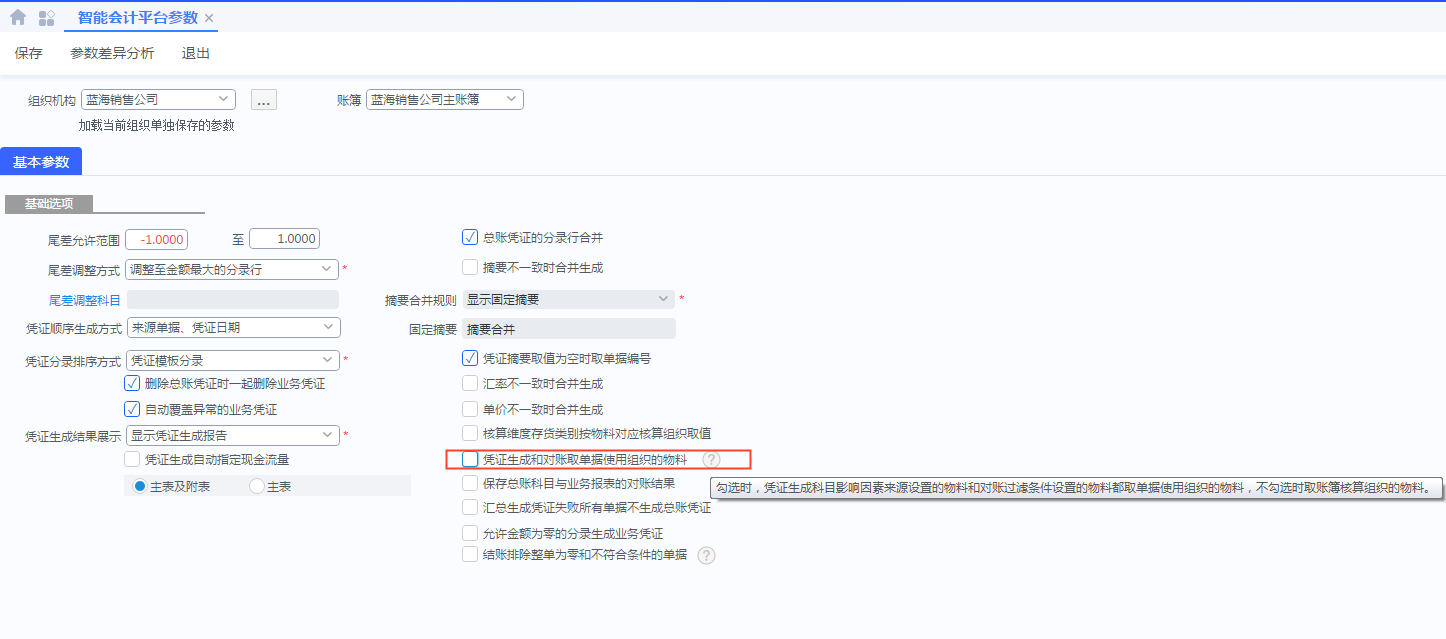Viewport: 1446px width, 639px height.
Task: Open the organization selector ellipsis button
Action: pyautogui.click(x=264, y=100)
